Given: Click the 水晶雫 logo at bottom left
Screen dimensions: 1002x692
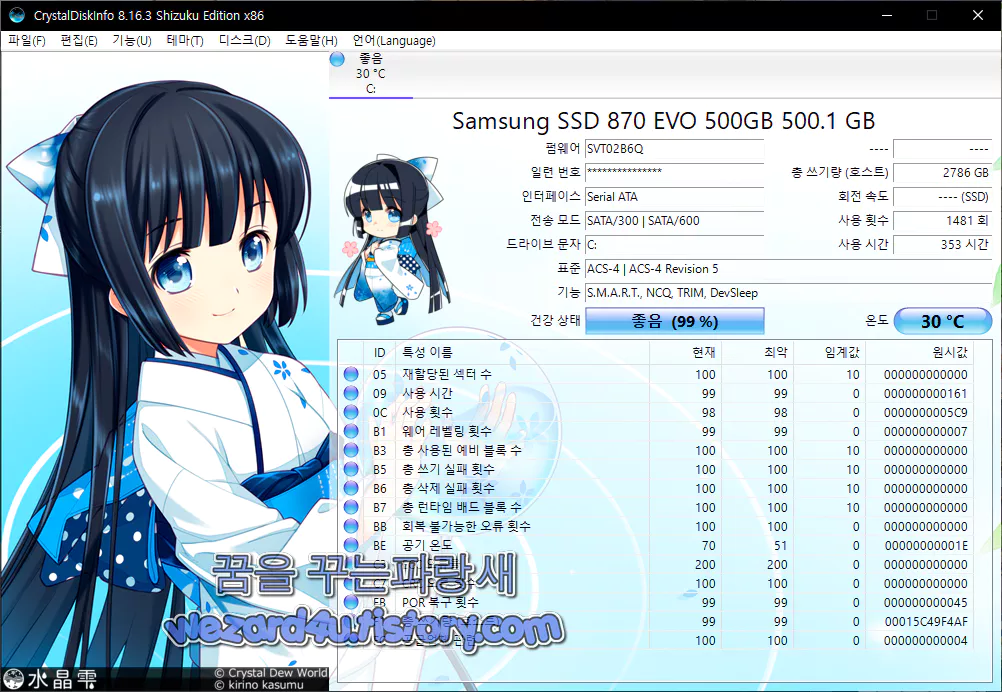Looking at the screenshot, I should 50,679.
